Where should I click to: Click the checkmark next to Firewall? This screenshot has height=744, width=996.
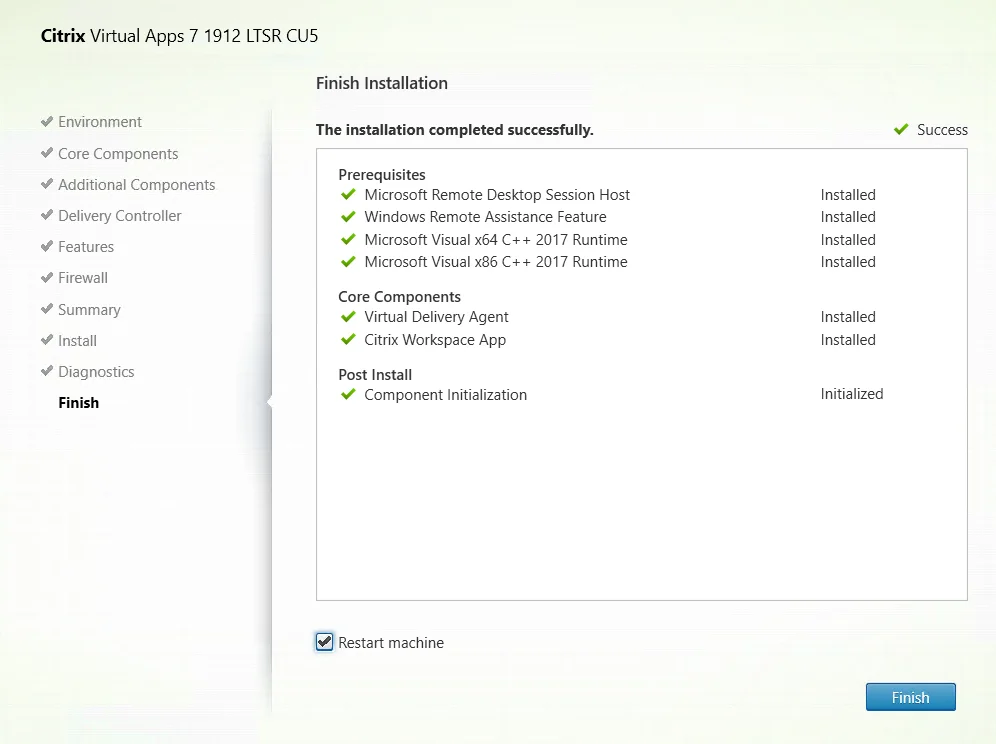[46, 277]
